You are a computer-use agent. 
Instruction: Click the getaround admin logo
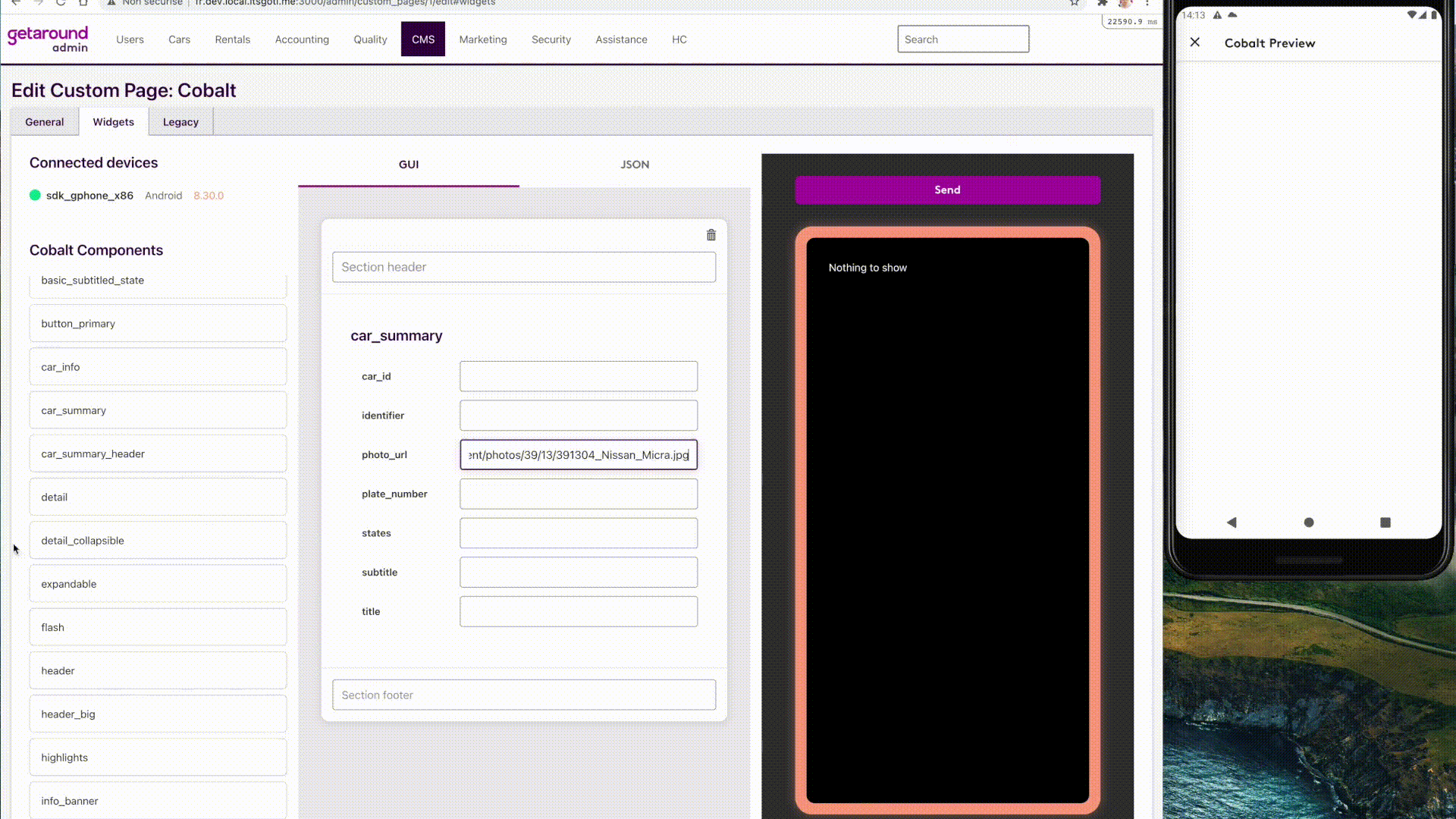(x=48, y=39)
